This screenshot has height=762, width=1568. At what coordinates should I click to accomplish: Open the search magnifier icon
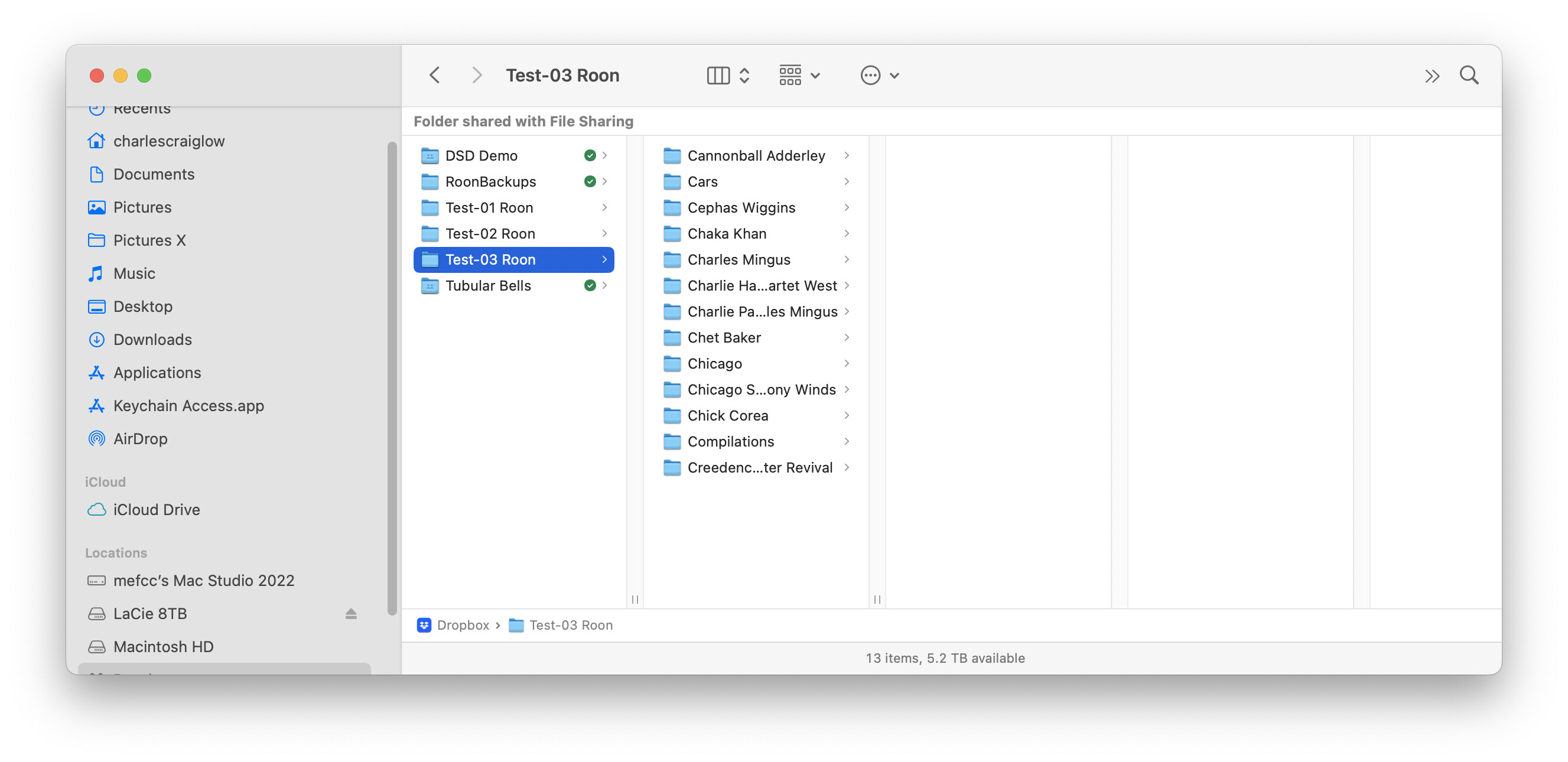(x=1468, y=76)
